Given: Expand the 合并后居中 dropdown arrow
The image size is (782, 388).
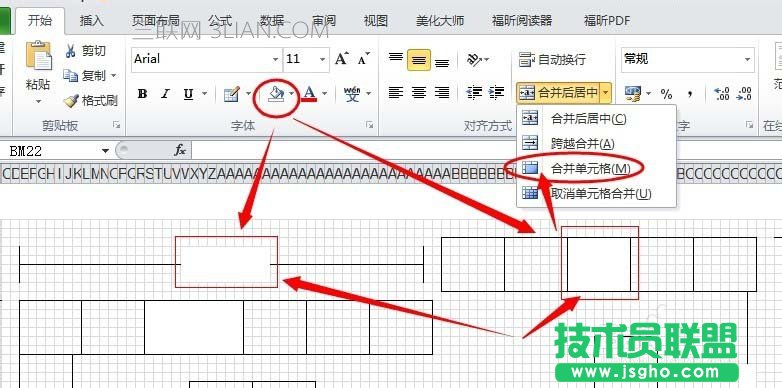Looking at the screenshot, I should [605, 92].
